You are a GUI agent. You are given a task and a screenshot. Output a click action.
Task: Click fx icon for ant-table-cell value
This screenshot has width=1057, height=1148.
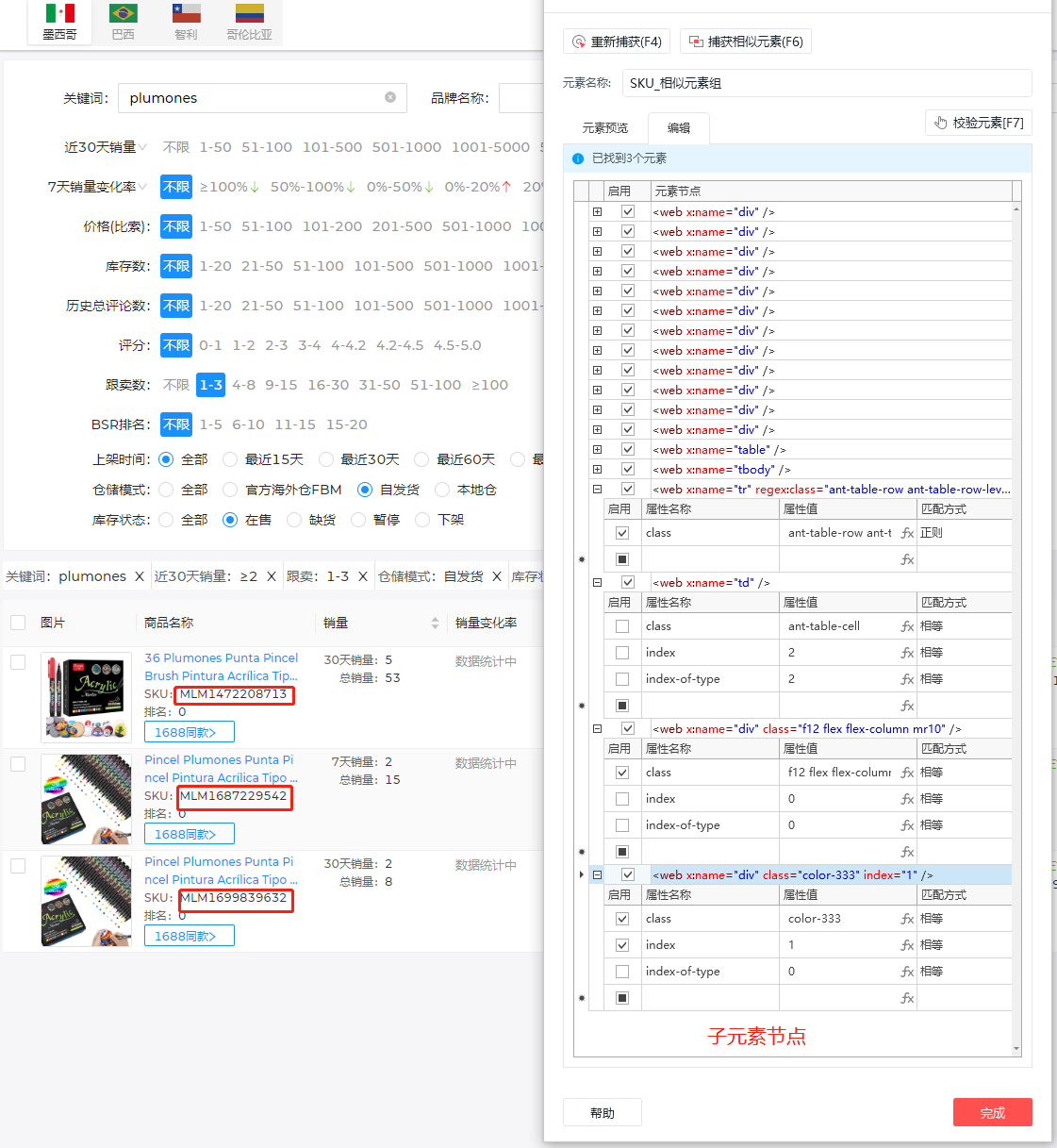tap(907, 626)
